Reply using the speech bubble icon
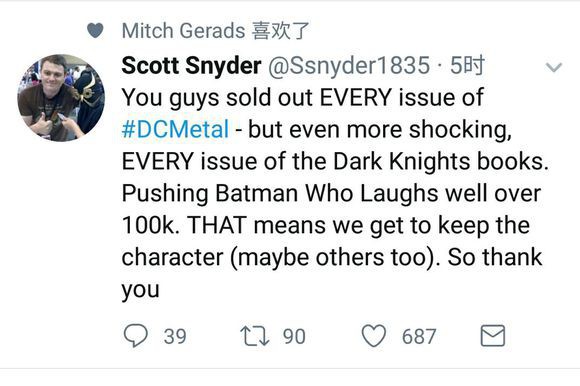This screenshot has height=386, width=580. click(x=135, y=335)
